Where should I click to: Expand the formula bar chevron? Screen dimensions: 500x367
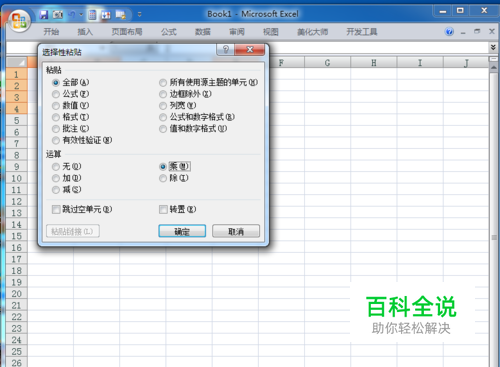pos(493,47)
